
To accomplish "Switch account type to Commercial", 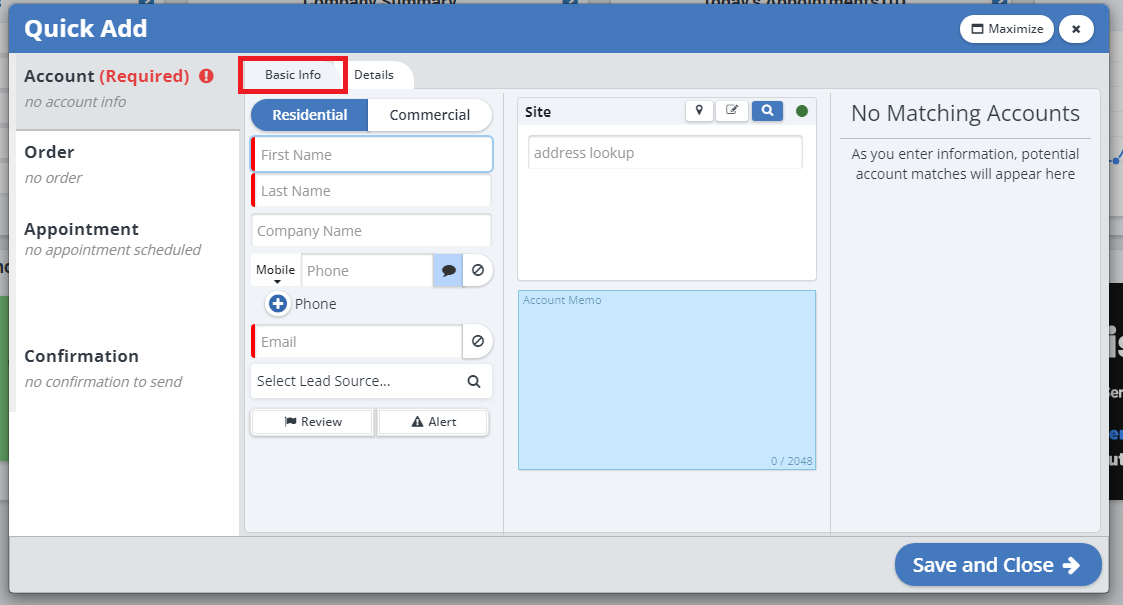I will point(430,115).
